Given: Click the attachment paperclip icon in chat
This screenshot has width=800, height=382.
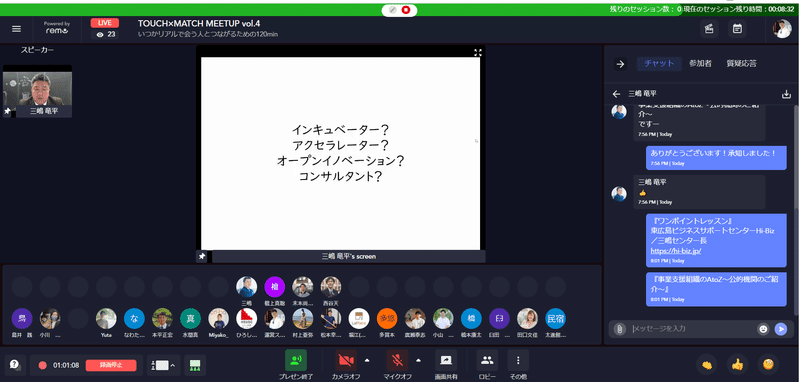Looking at the screenshot, I should (619, 329).
